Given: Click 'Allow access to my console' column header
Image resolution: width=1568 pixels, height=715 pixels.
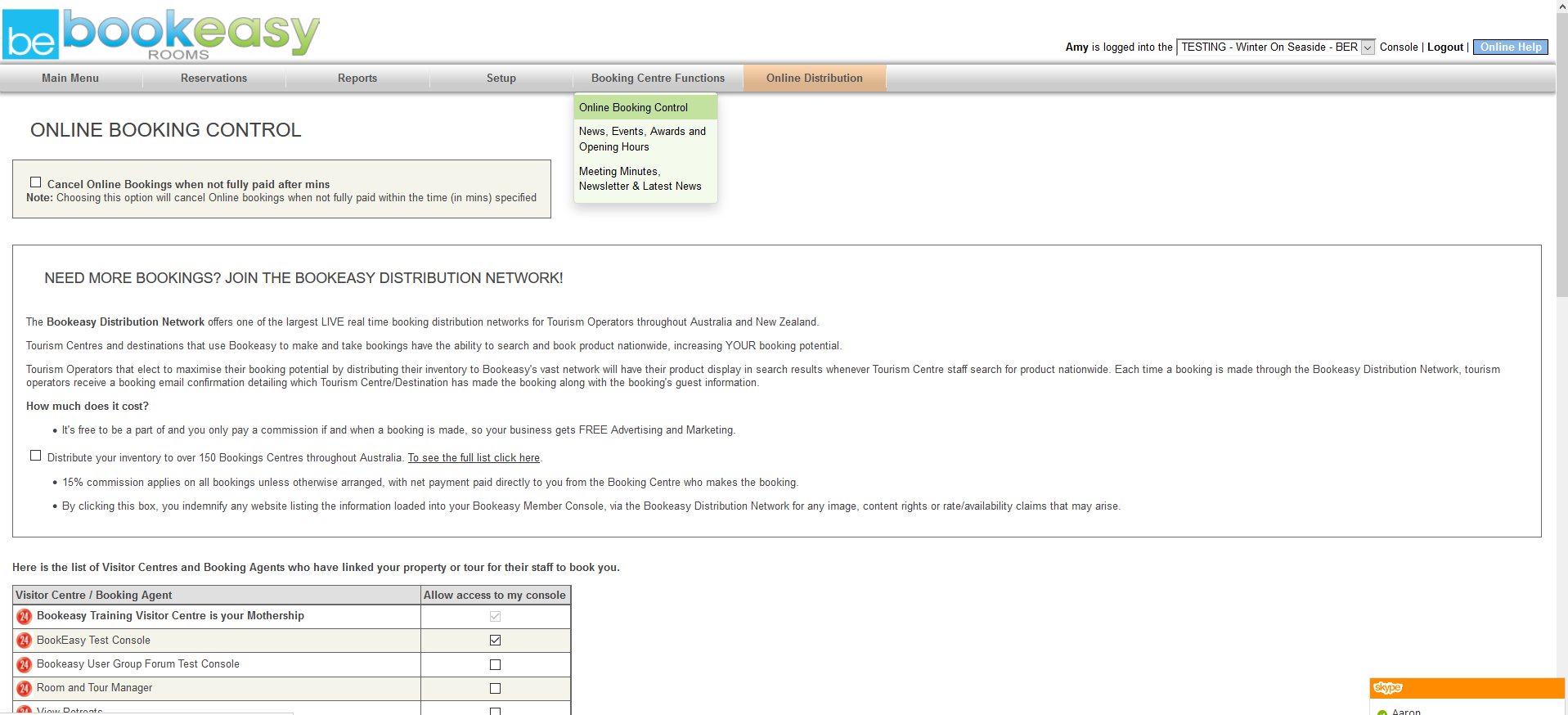Looking at the screenshot, I should click(x=495, y=596).
